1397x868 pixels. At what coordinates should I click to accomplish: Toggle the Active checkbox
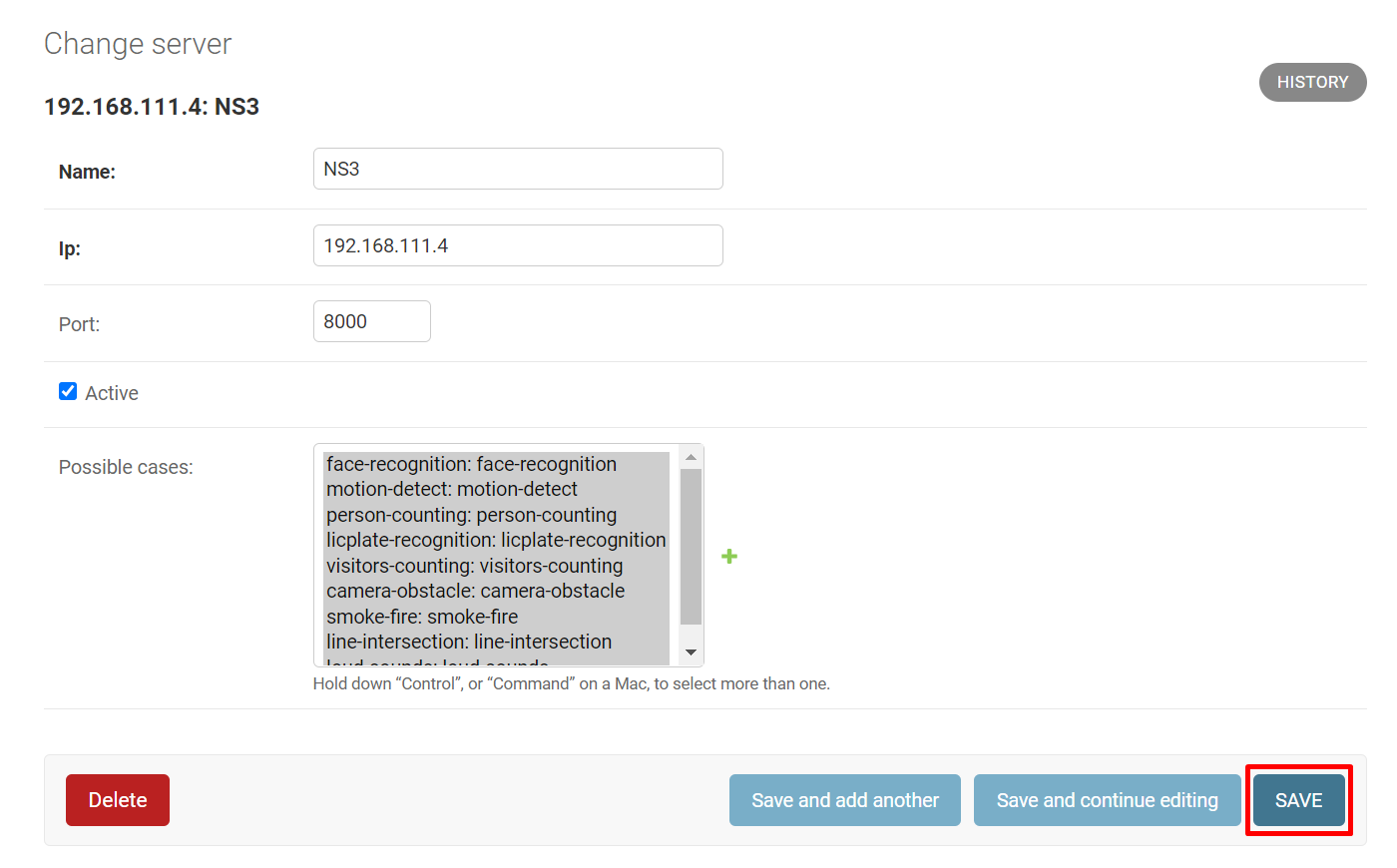pos(68,392)
